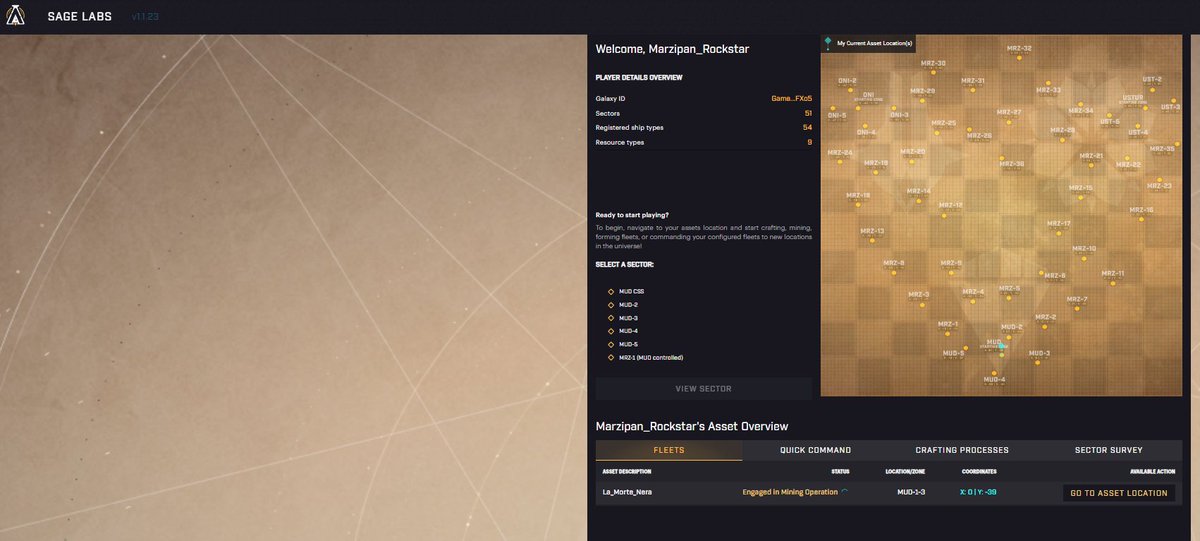Select MRZ-16 marker on the galaxy map
The image size is (1200, 541).
click(1141, 219)
